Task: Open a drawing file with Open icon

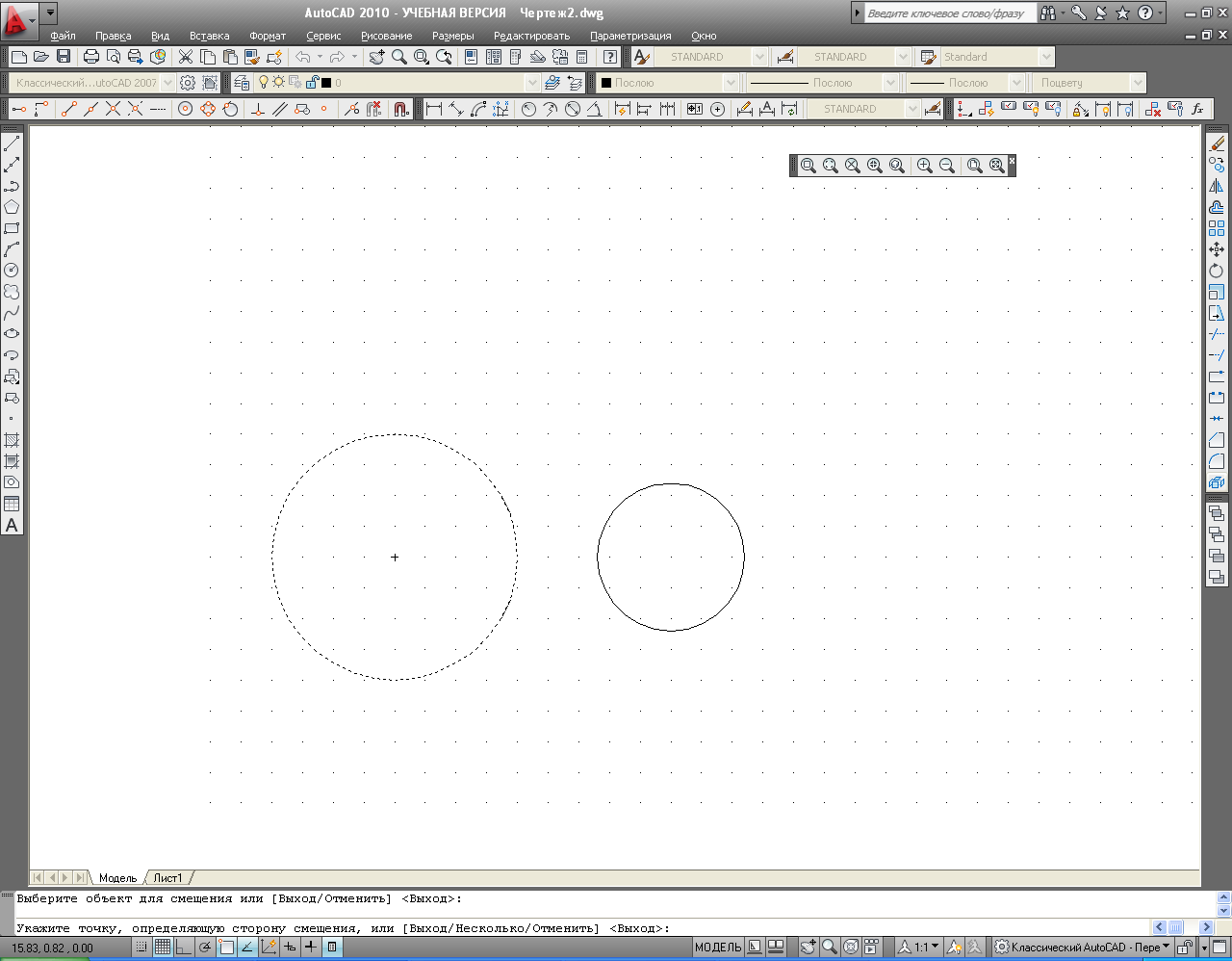Action: coord(40,57)
